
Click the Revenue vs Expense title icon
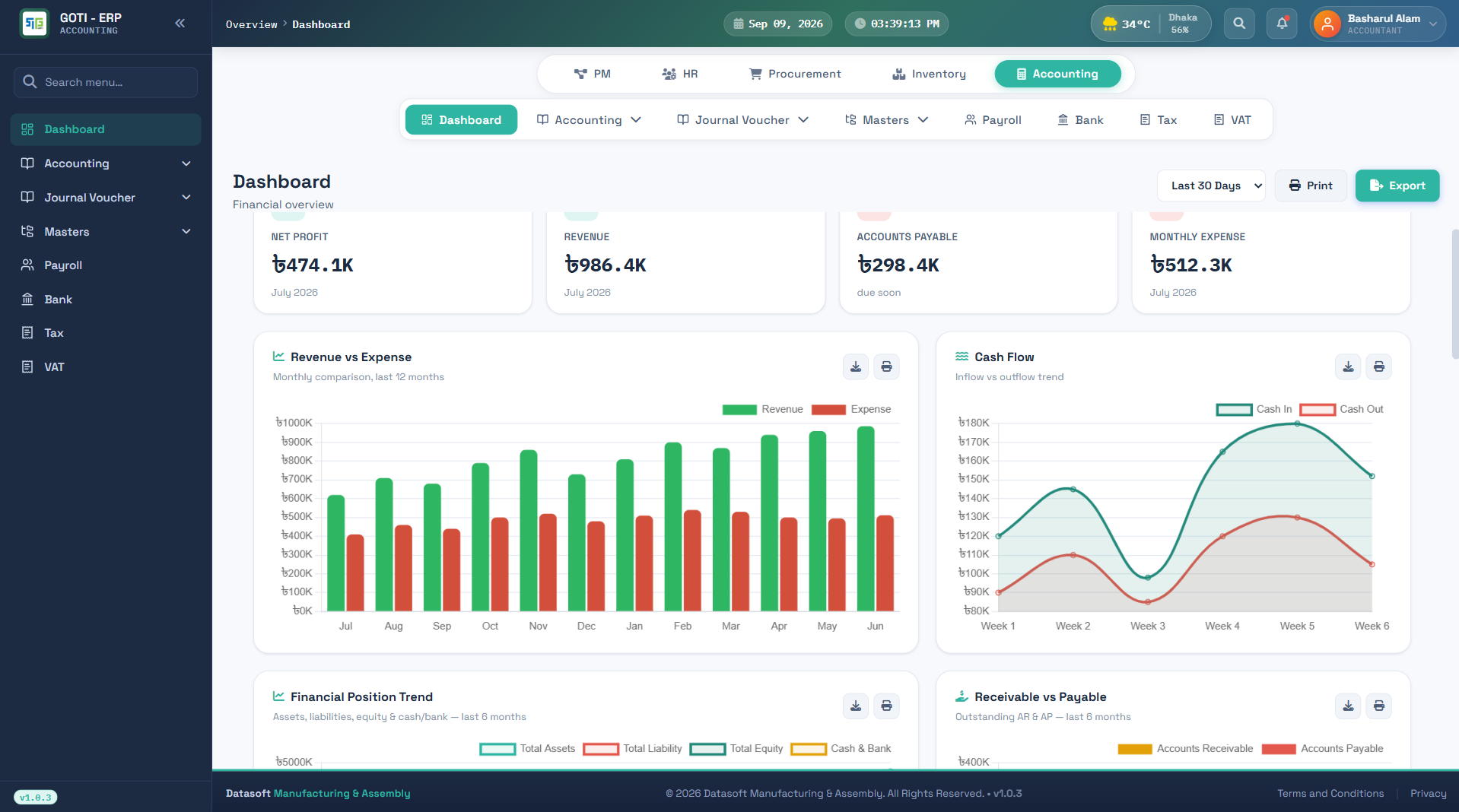click(278, 357)
